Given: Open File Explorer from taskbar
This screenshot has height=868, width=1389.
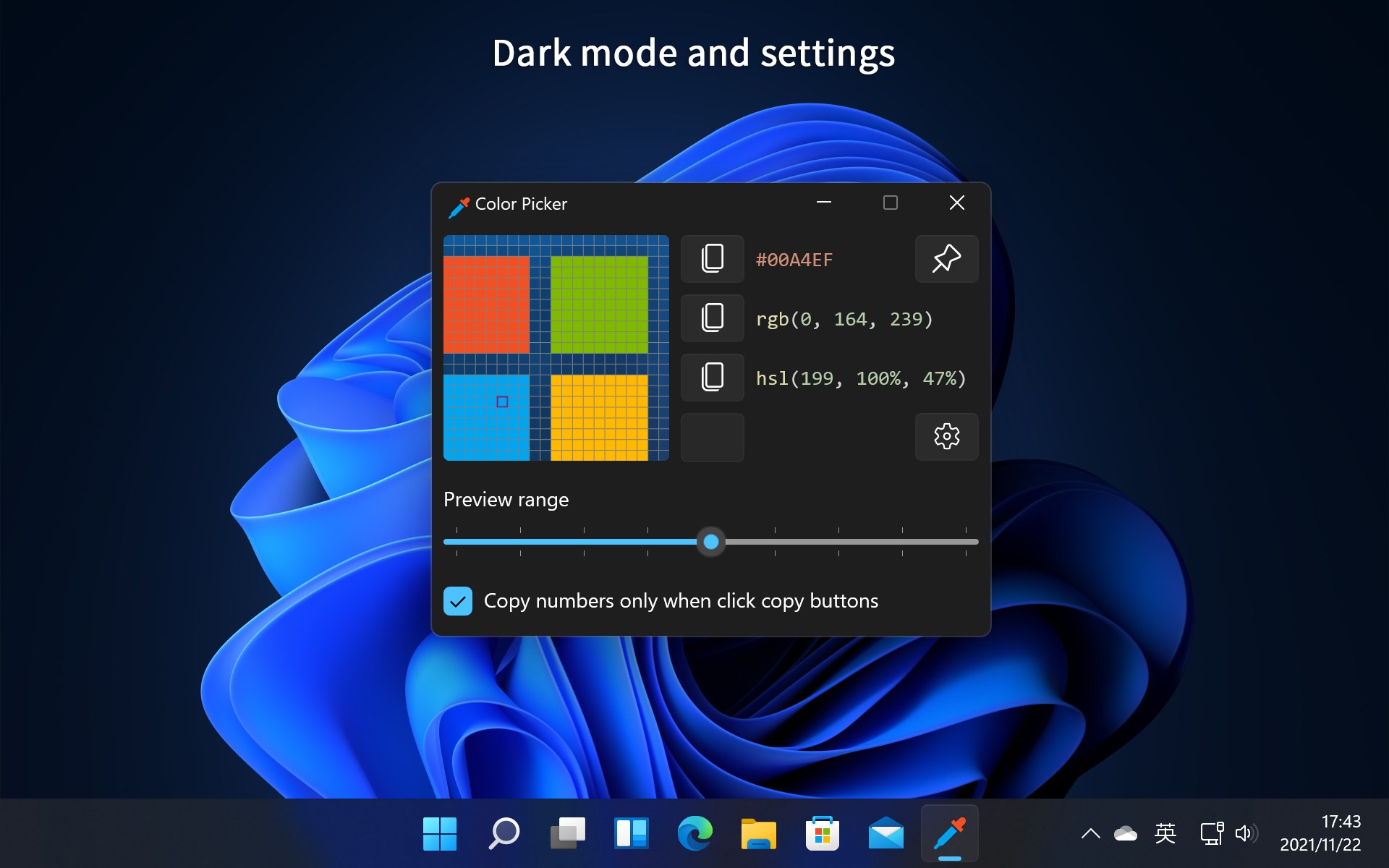Looking at the screenshot, I should click(x=758, y=833).
